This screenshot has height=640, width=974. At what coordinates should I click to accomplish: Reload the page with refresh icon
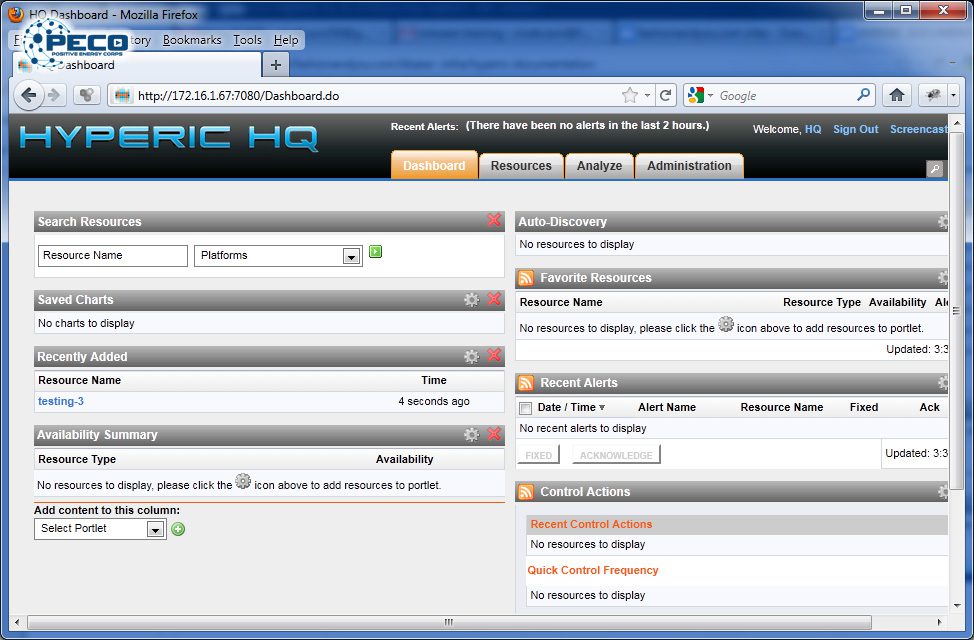tap(665, 95)
